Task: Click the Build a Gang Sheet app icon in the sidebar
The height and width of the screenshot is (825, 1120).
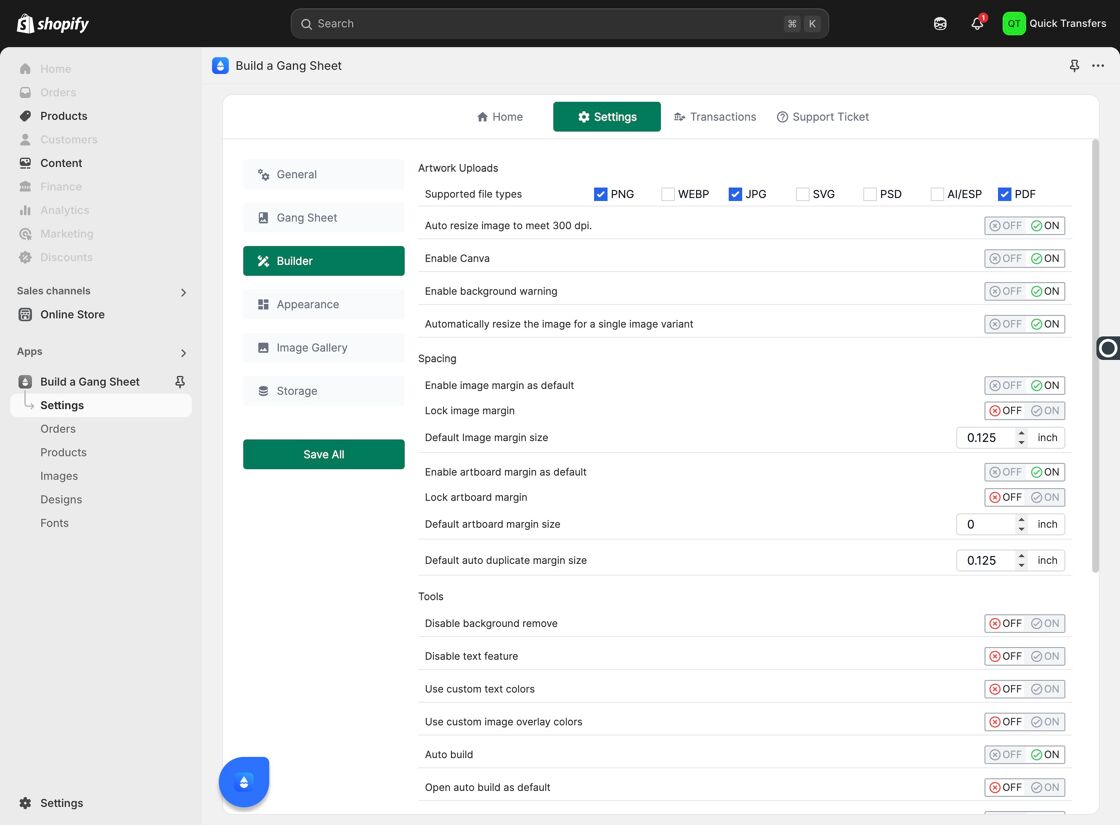Action: pos(25,381)
